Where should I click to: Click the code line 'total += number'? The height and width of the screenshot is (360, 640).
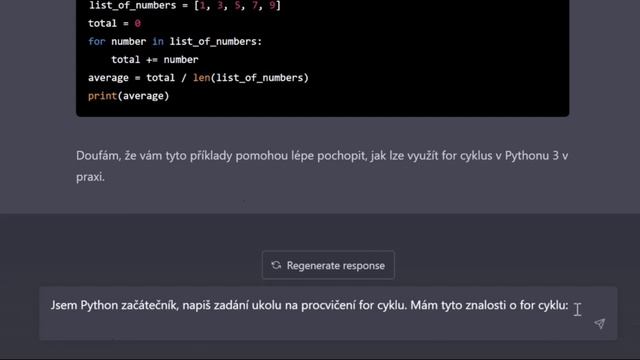click(x=155, y=60)
